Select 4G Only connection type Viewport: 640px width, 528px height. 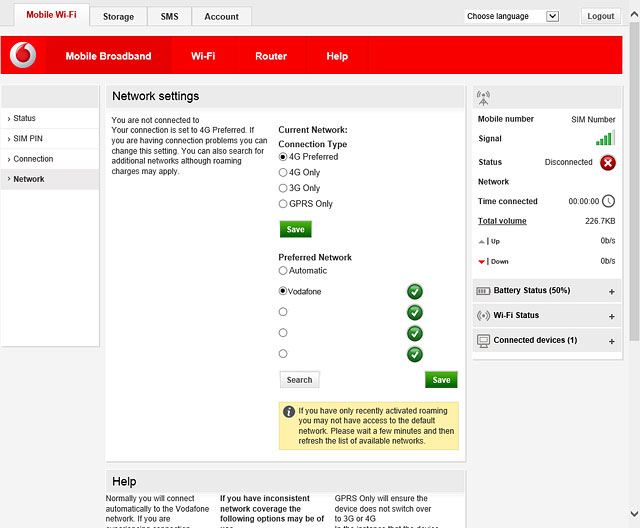coord(283,172)
